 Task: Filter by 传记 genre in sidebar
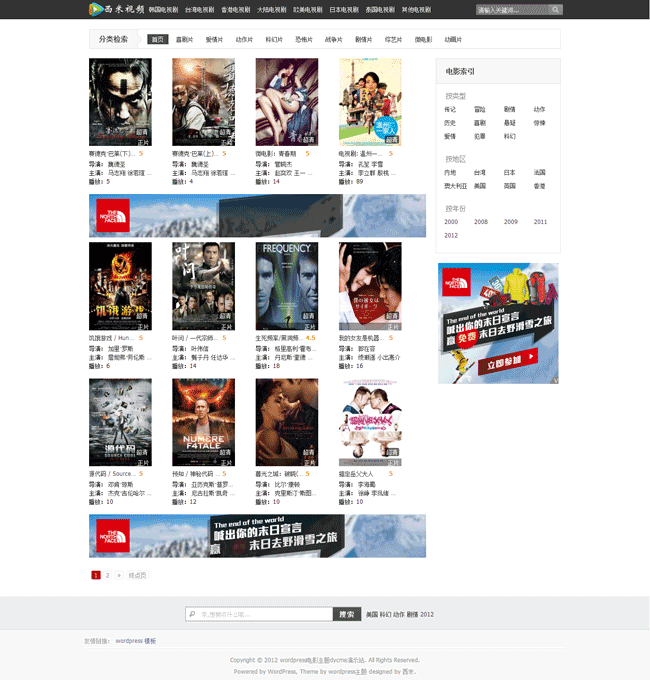pyautogui.click(x=450, y=109)
